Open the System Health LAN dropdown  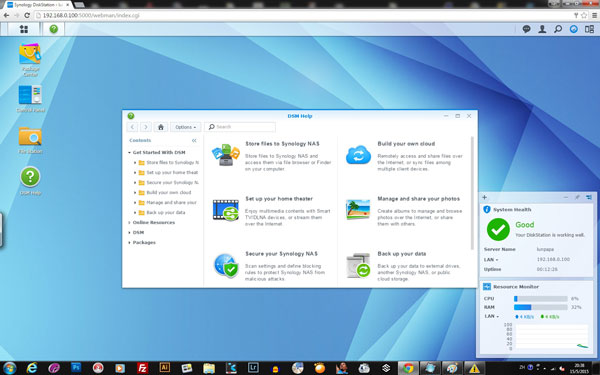click(x=491, y=259)
